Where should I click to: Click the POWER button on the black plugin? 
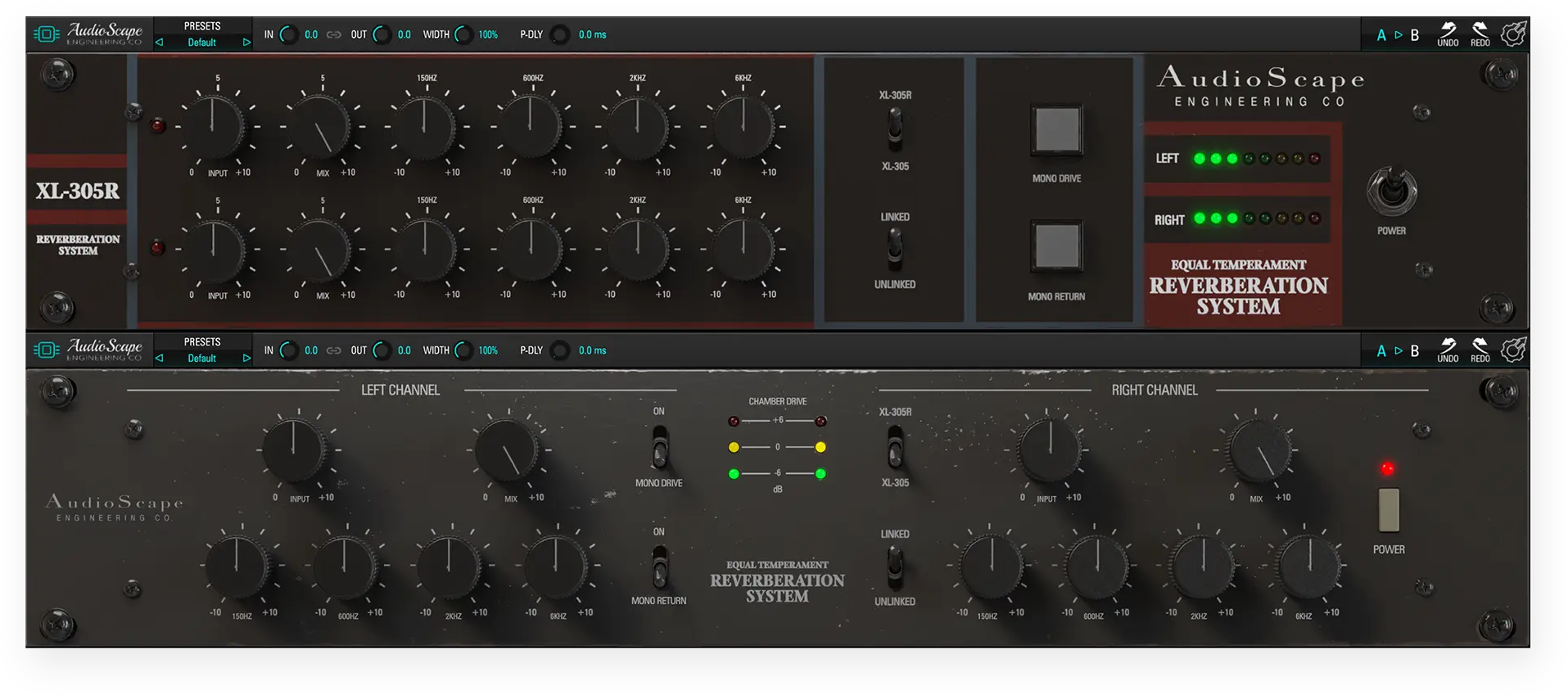click(x=1389, y=509)
